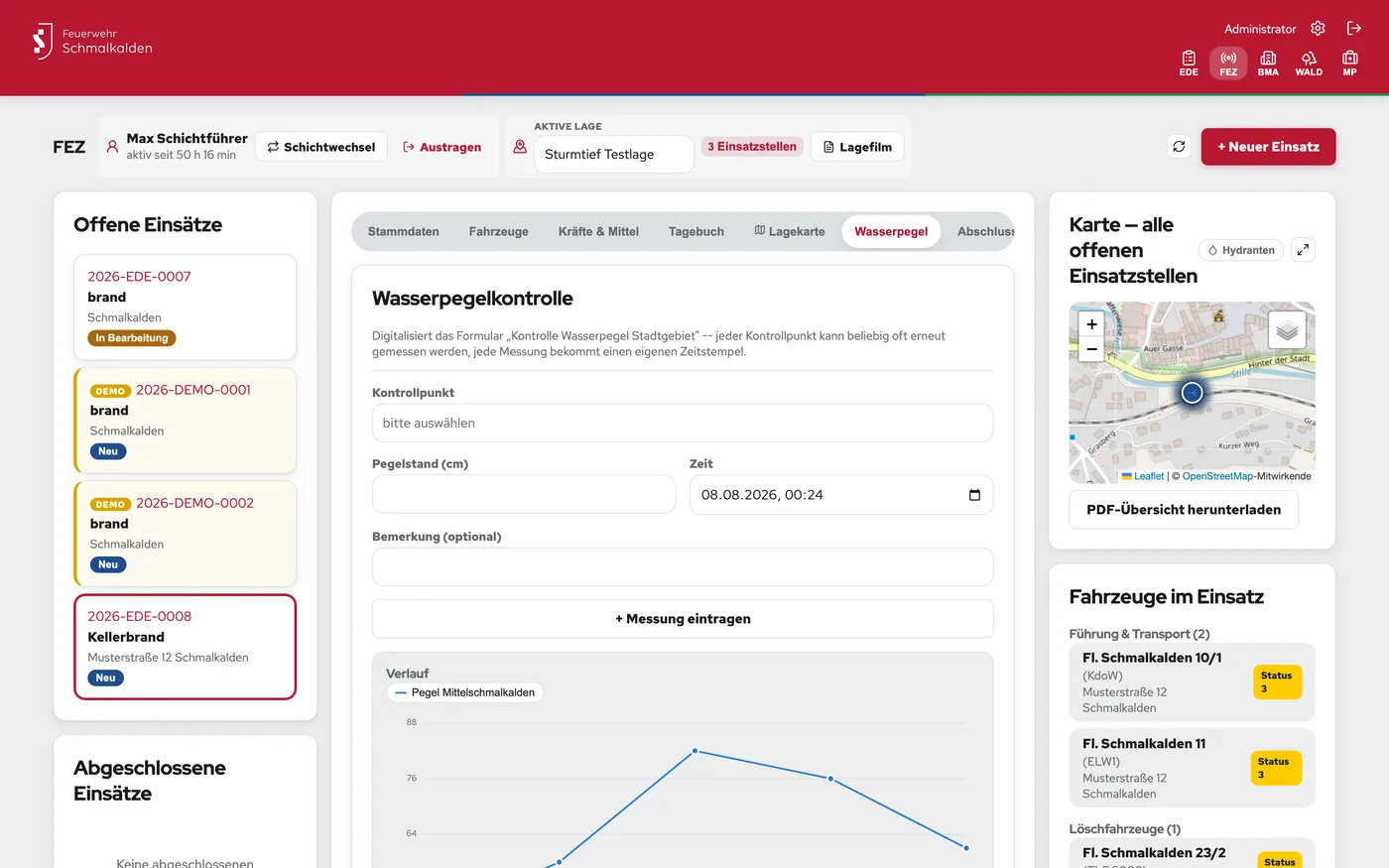Click the chart peak data point at 82
Image resolution: width=1389 pixels, height=868 pixels.
[694, 751]
